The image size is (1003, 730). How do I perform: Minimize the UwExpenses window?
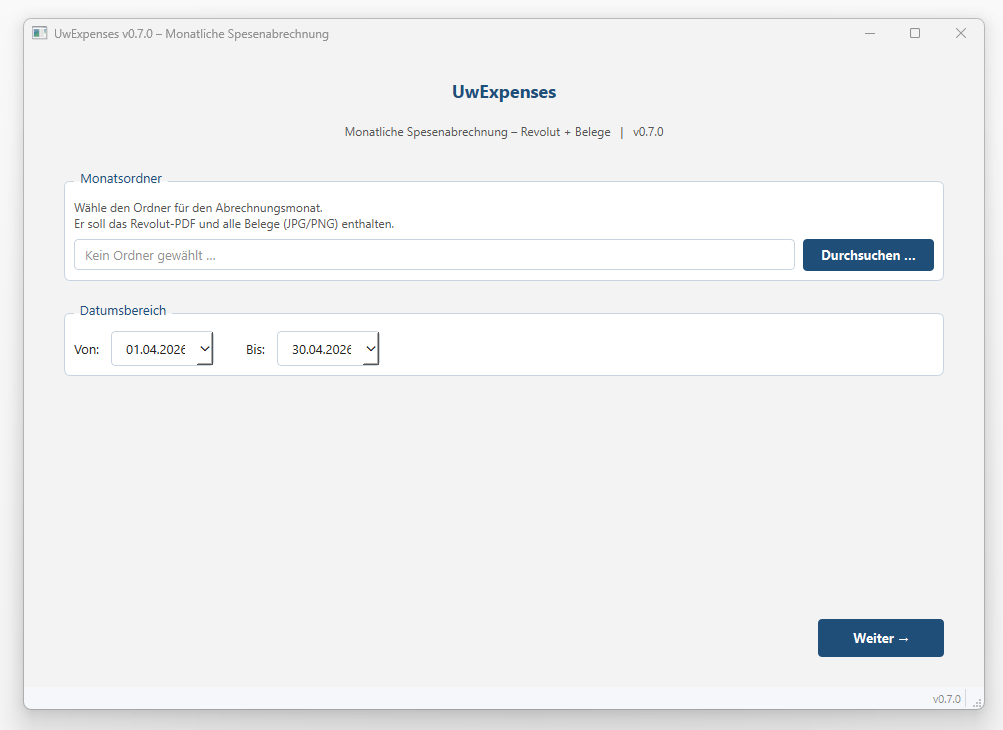(870, 33)
